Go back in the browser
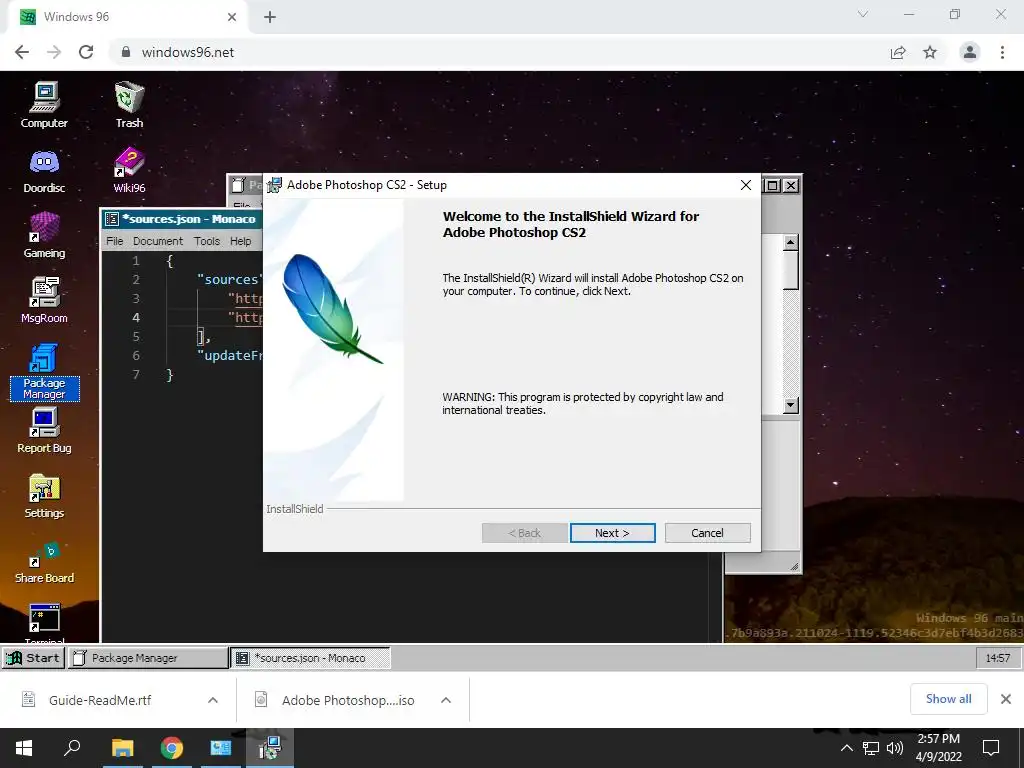This screenshot has height=768, width=1024. [x=22, y=52]
